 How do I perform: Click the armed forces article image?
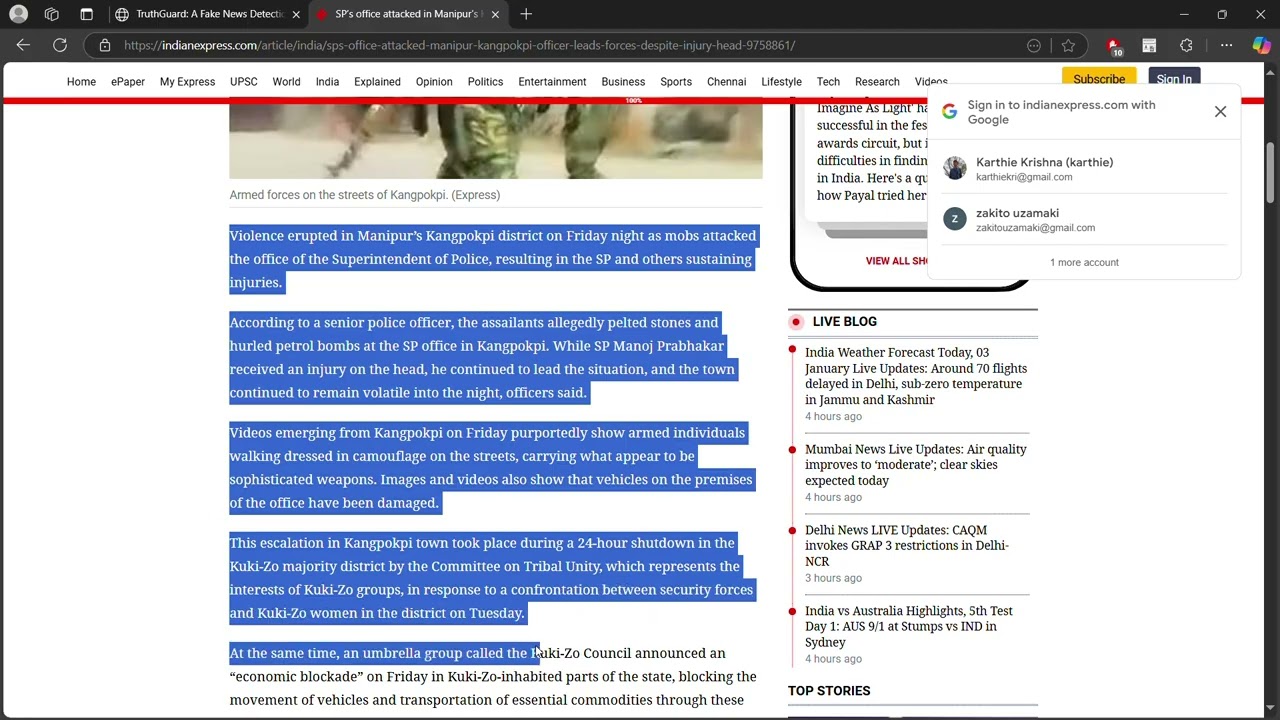[x=496, y=140]
